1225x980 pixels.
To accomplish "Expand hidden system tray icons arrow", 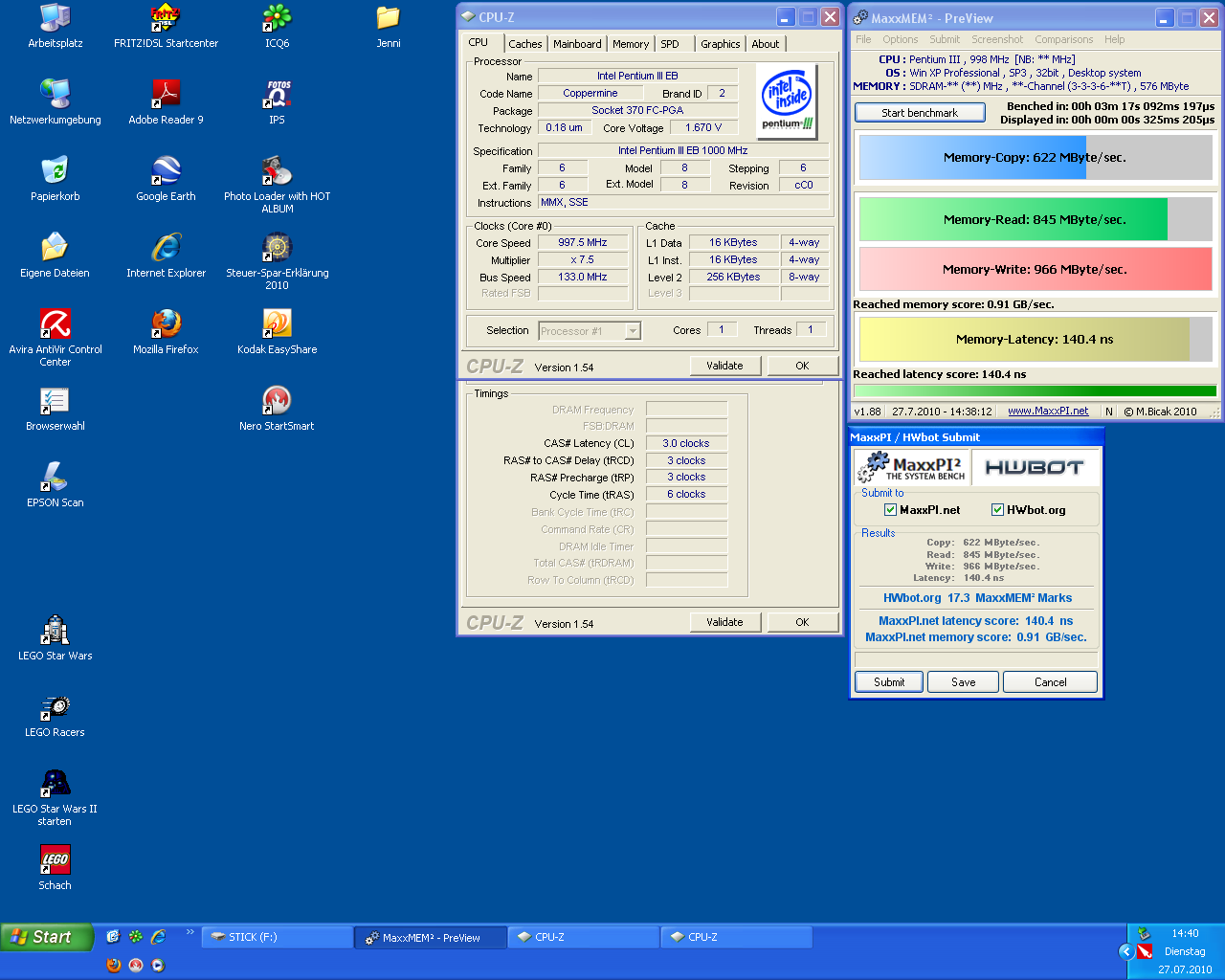I will click(1125, 951).
